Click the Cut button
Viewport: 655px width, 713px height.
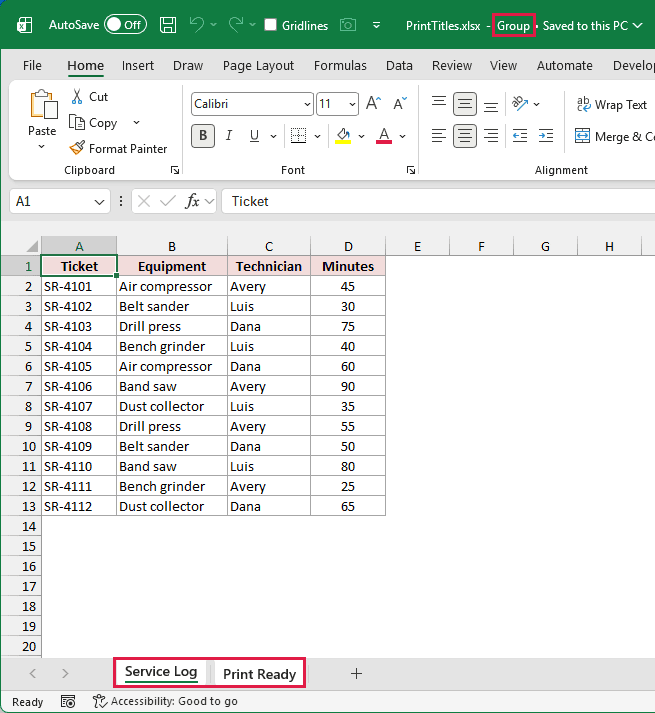tap(89, 96)
